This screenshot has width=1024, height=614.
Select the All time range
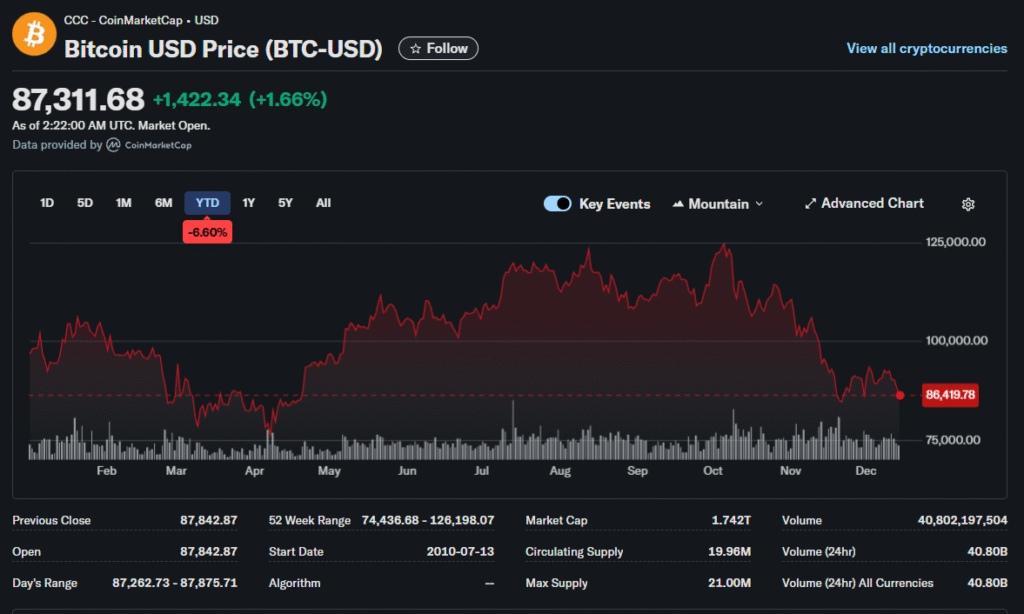pyautogui.click(x=323, y=203)
